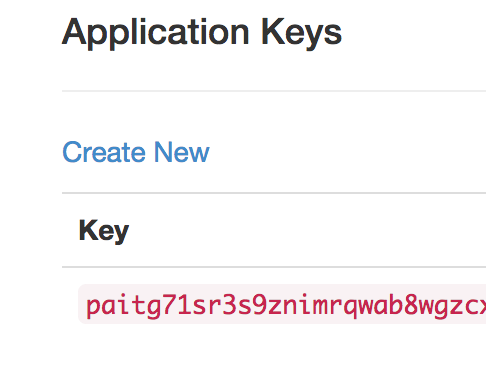This screenshot has height=368, width=486.
Task: Select the application key starting with paitg71
Action: 286,306
